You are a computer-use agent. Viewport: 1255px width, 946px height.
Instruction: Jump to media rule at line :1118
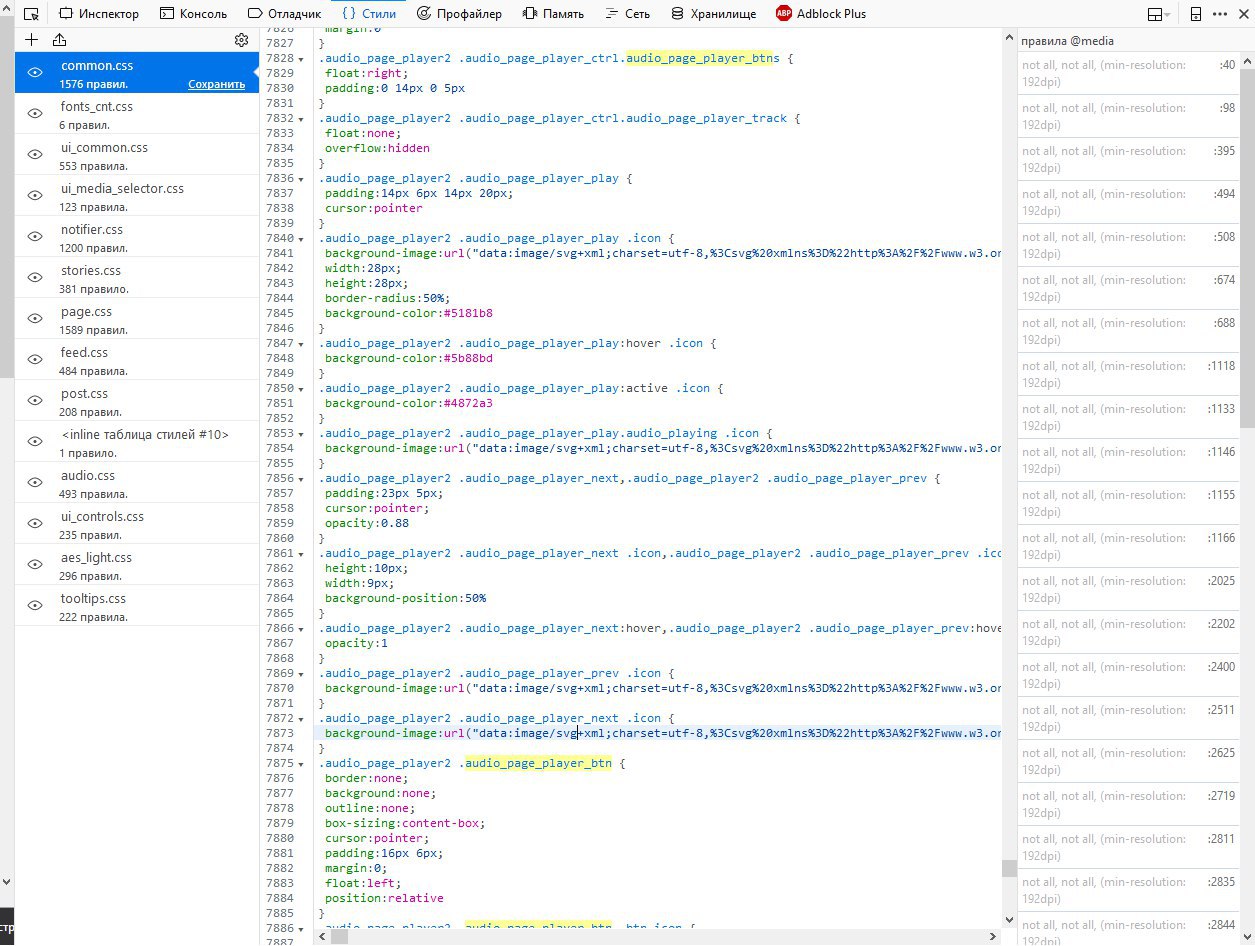[1221, 366]
